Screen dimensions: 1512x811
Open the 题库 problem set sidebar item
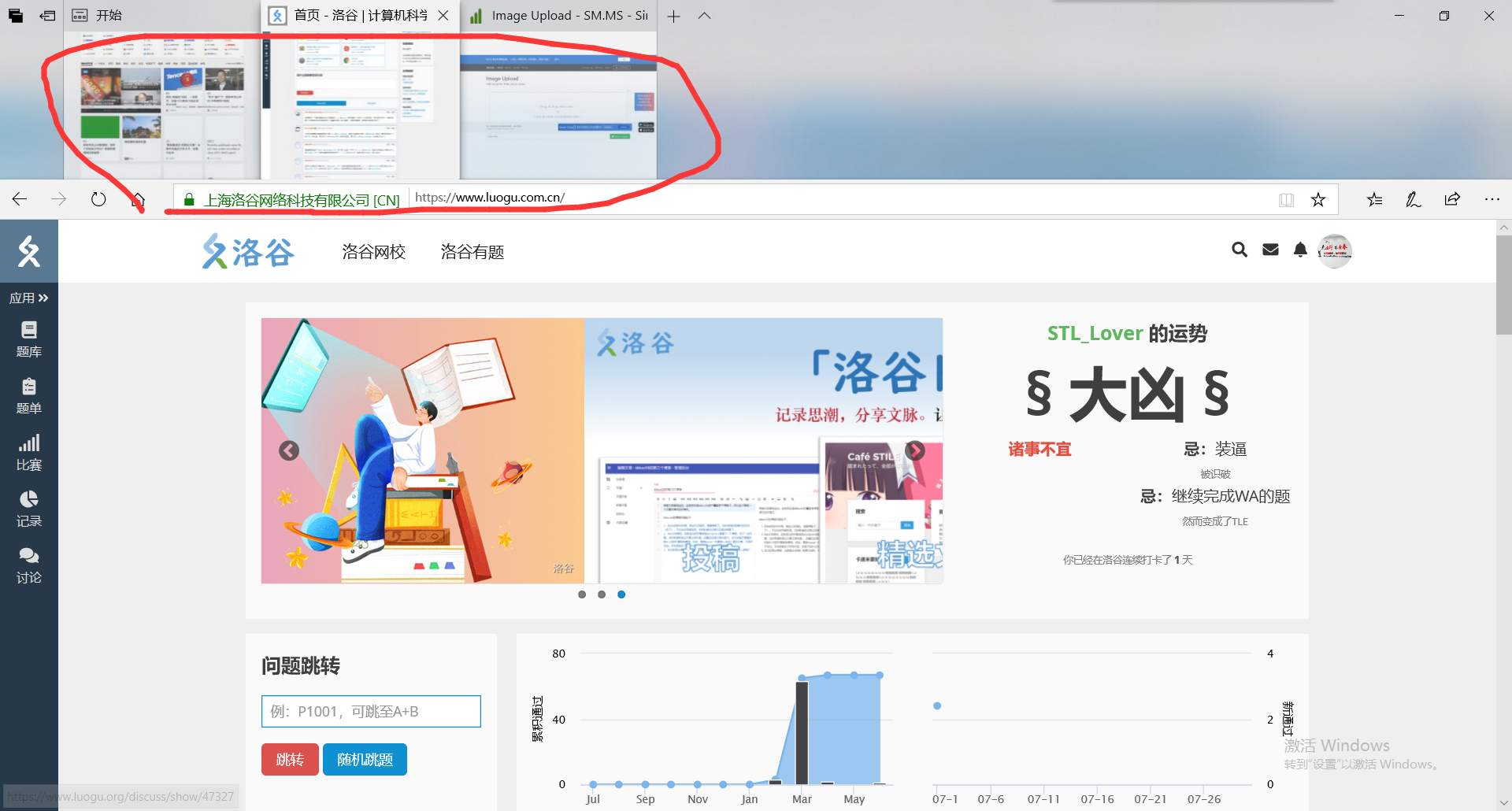click(29, 339)
